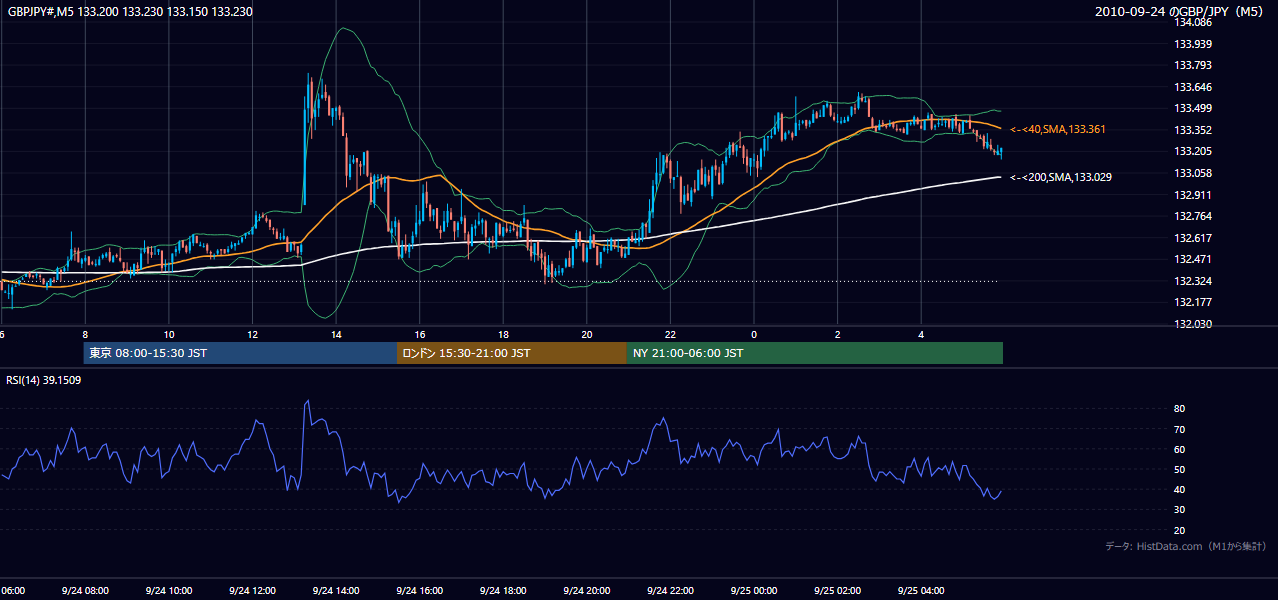Click the 133.499 price axis label

pos(1193,108)
